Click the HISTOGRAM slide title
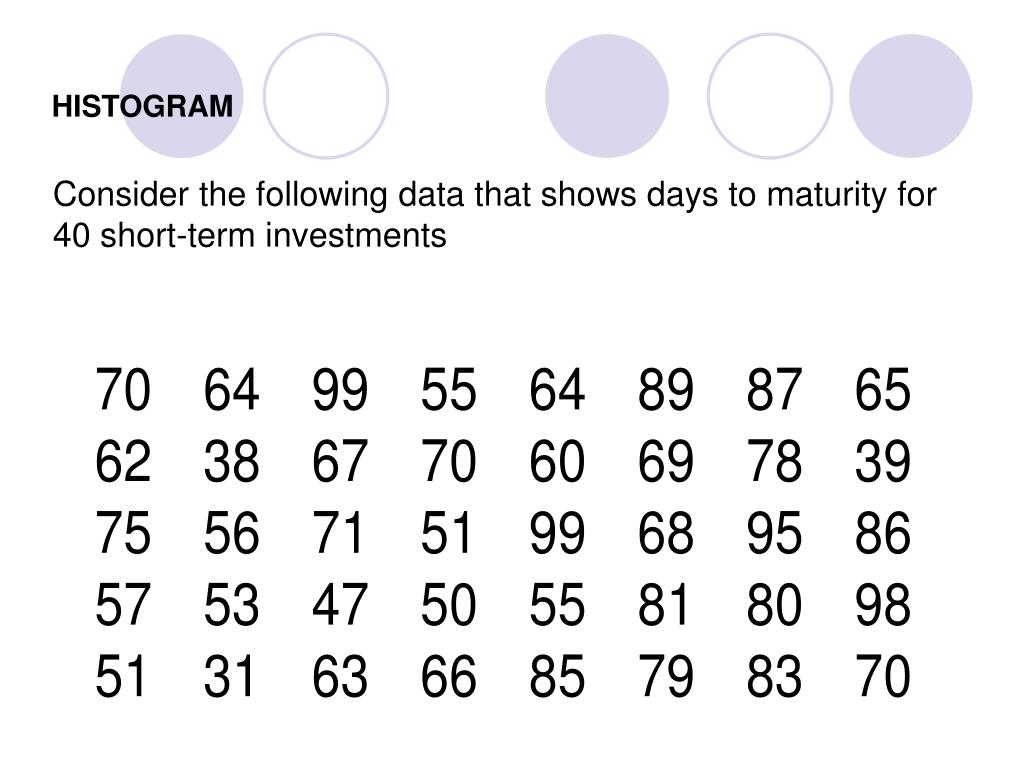 click(x=142, y=106)
